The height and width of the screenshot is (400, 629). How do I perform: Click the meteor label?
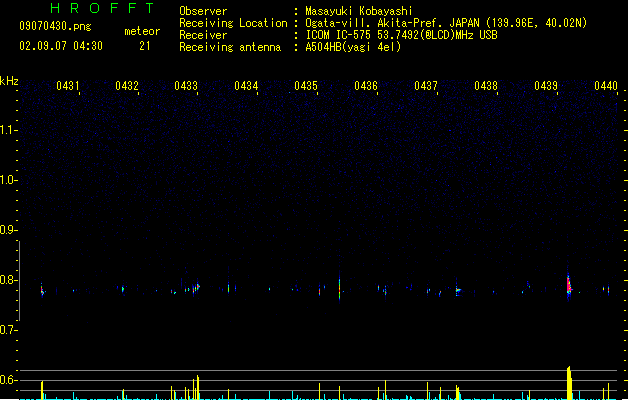(142, 31)
